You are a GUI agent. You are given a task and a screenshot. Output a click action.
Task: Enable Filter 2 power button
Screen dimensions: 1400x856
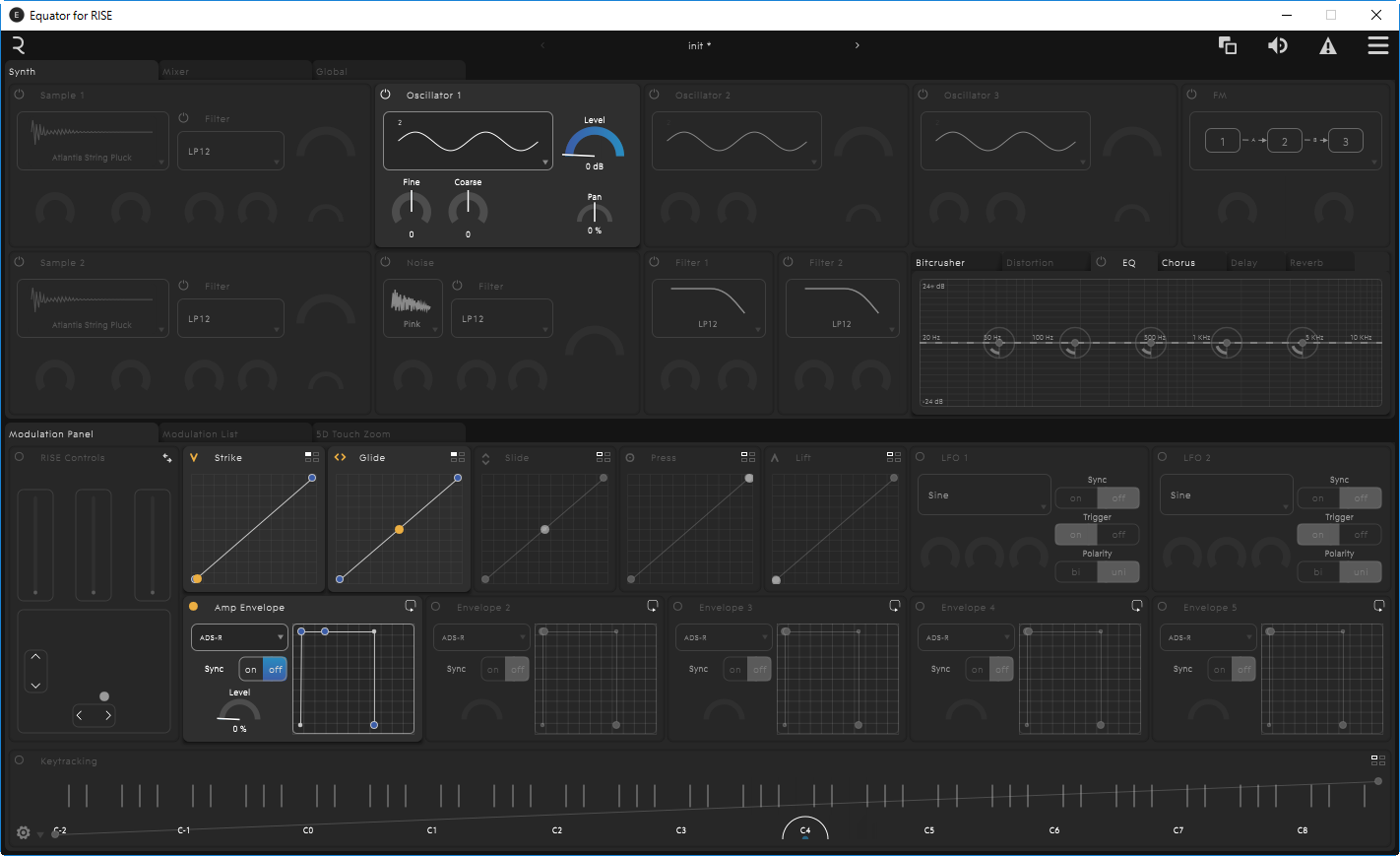coord(789,262)
